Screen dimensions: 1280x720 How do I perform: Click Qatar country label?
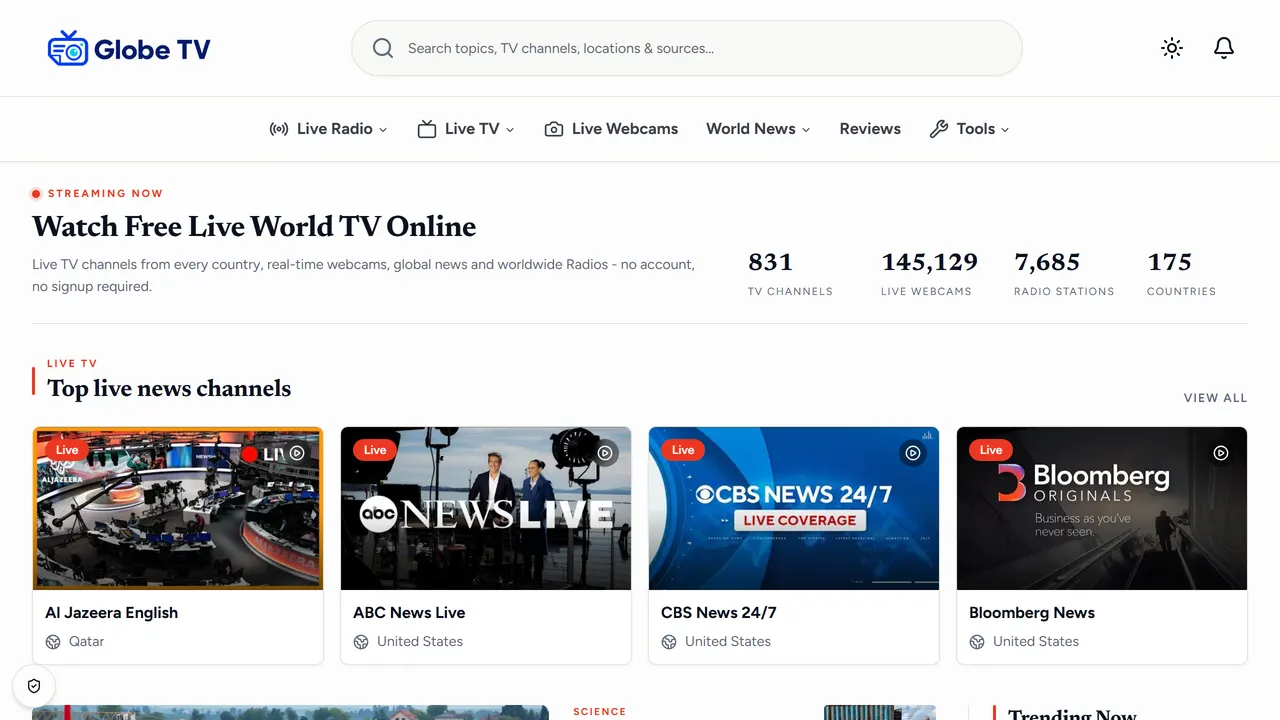(x=86, y=642)
